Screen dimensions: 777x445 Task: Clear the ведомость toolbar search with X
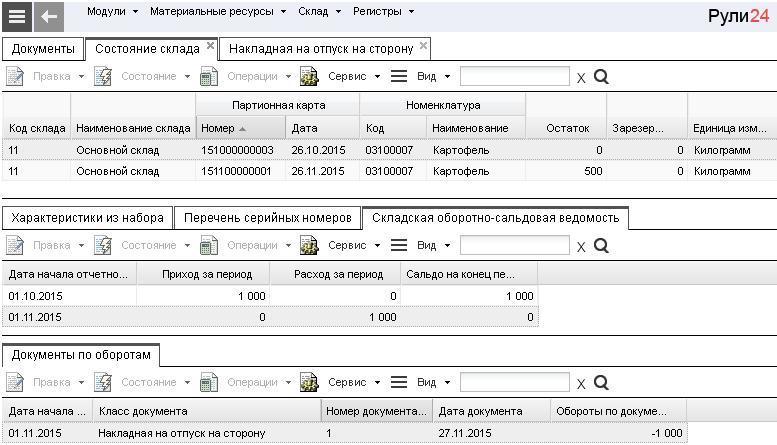(x=581, y=247)
